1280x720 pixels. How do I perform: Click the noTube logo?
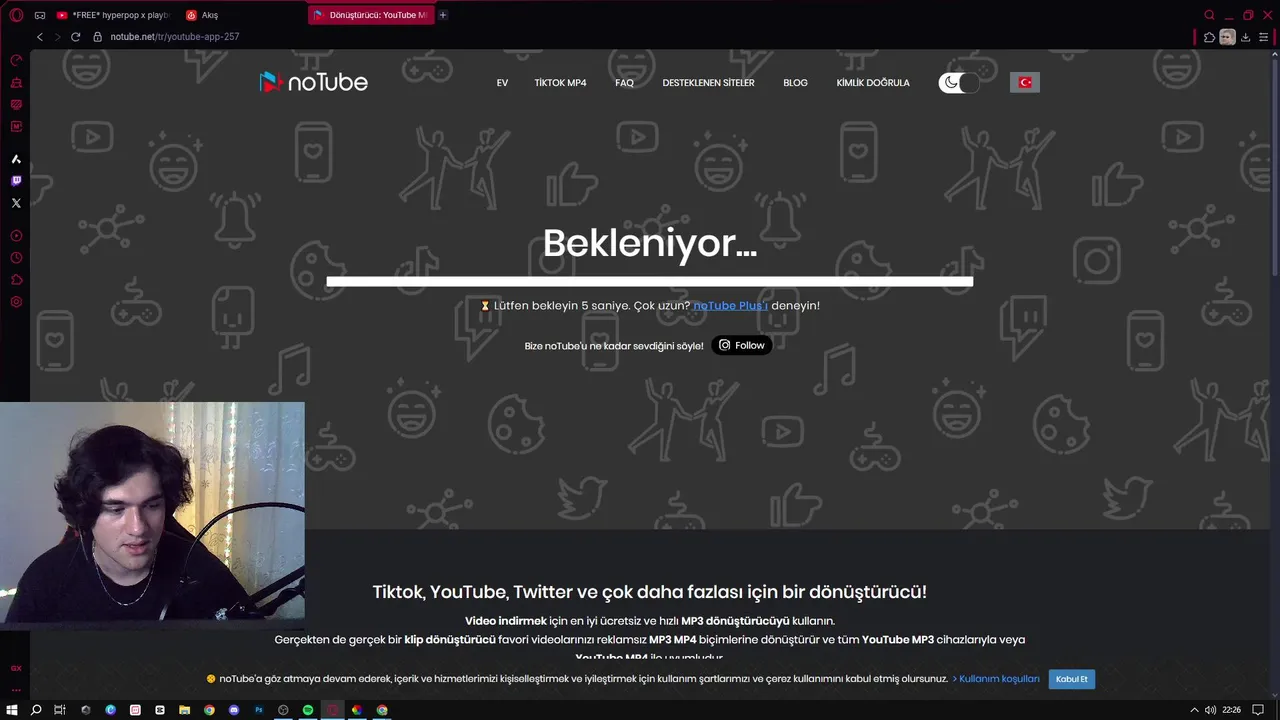313,82
